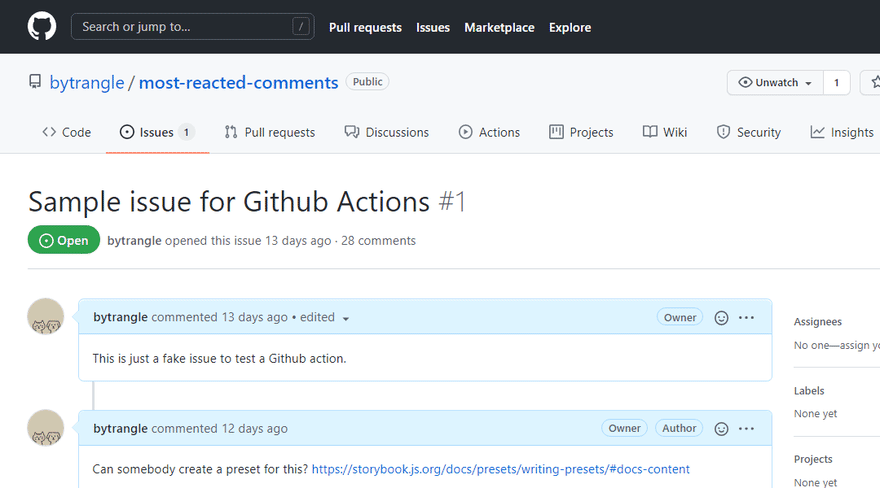Add reaction to first comment smiley
Screen dimensions: 880x488
tap(721, 318)
